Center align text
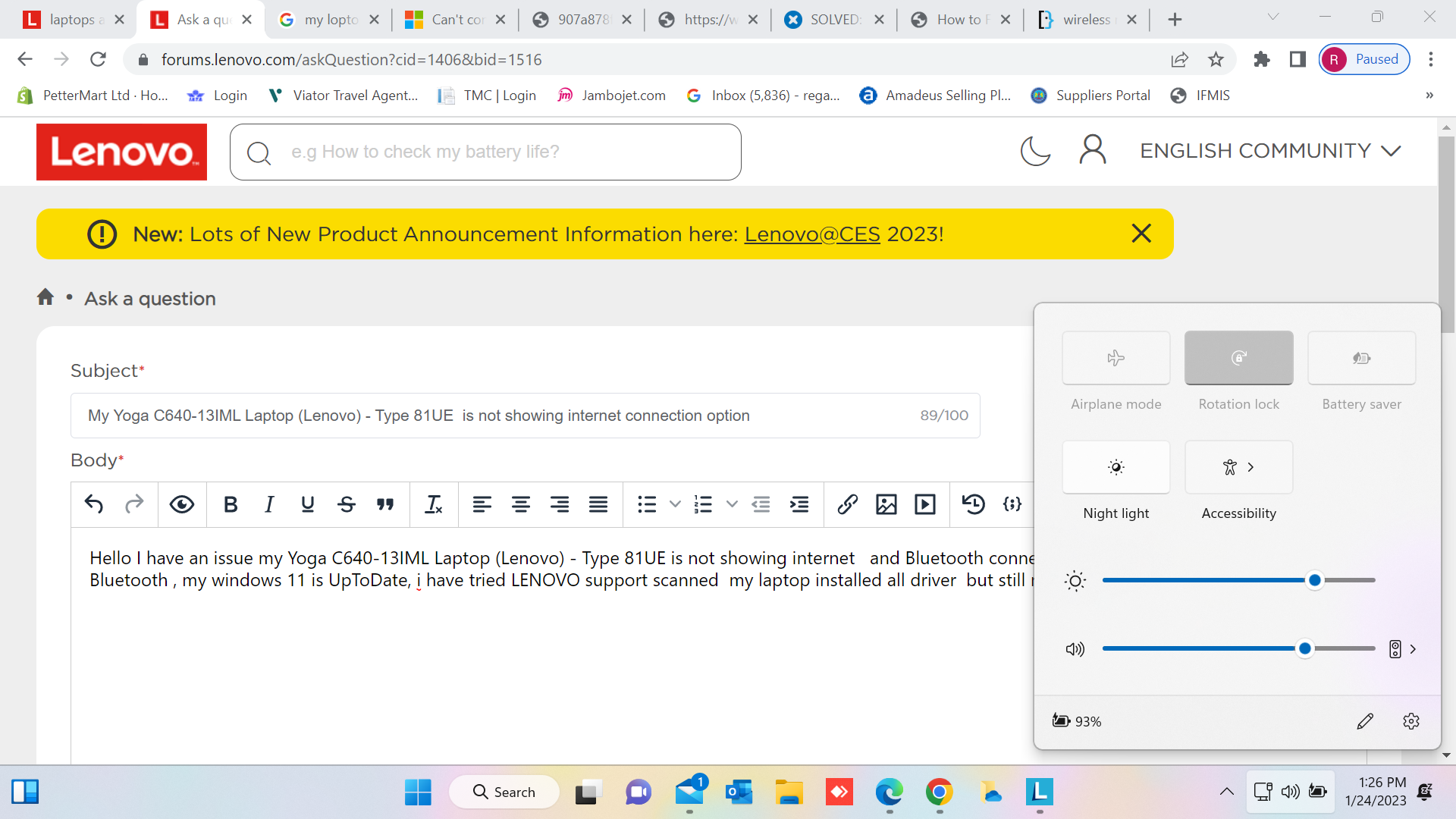Screen dimensions: 1456x819 521,504
